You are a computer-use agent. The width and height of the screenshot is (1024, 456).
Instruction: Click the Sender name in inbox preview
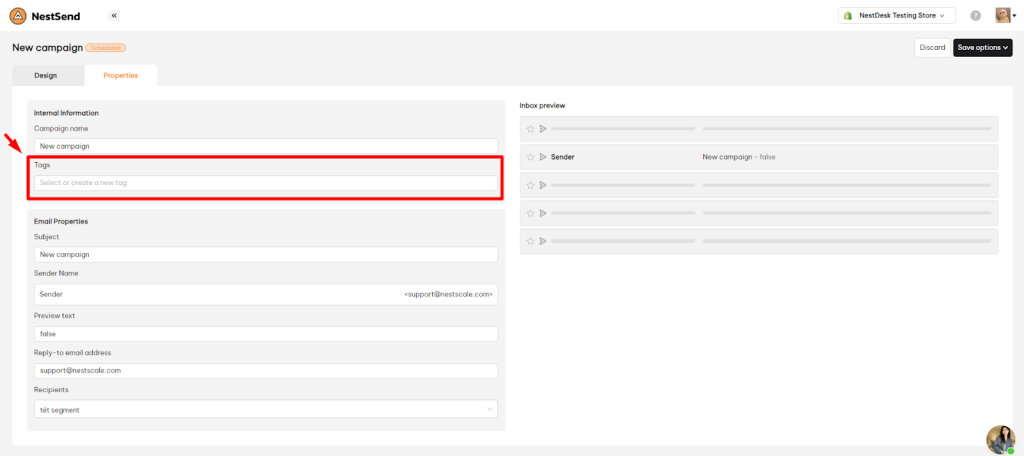pyautogui.click(x=562, y=157)
